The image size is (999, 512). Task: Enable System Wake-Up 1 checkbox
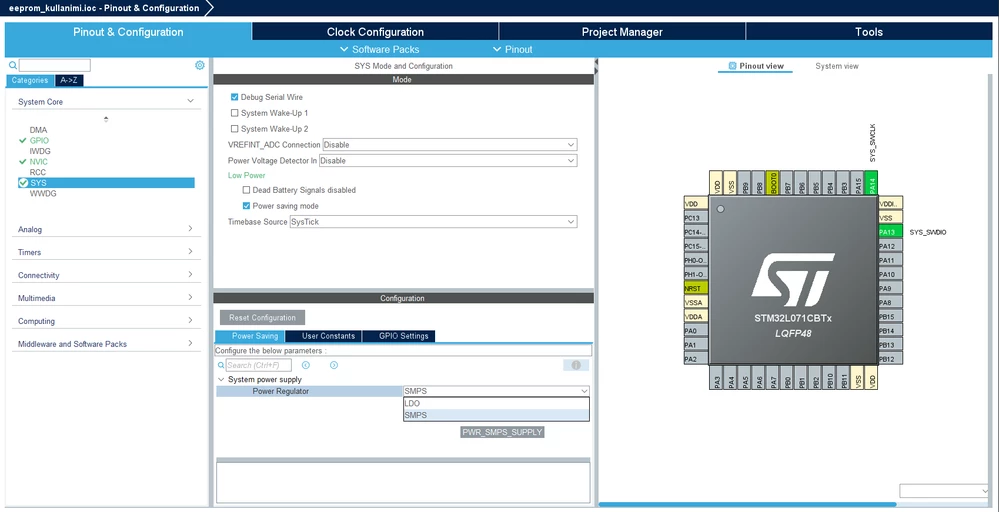(234, 113)
